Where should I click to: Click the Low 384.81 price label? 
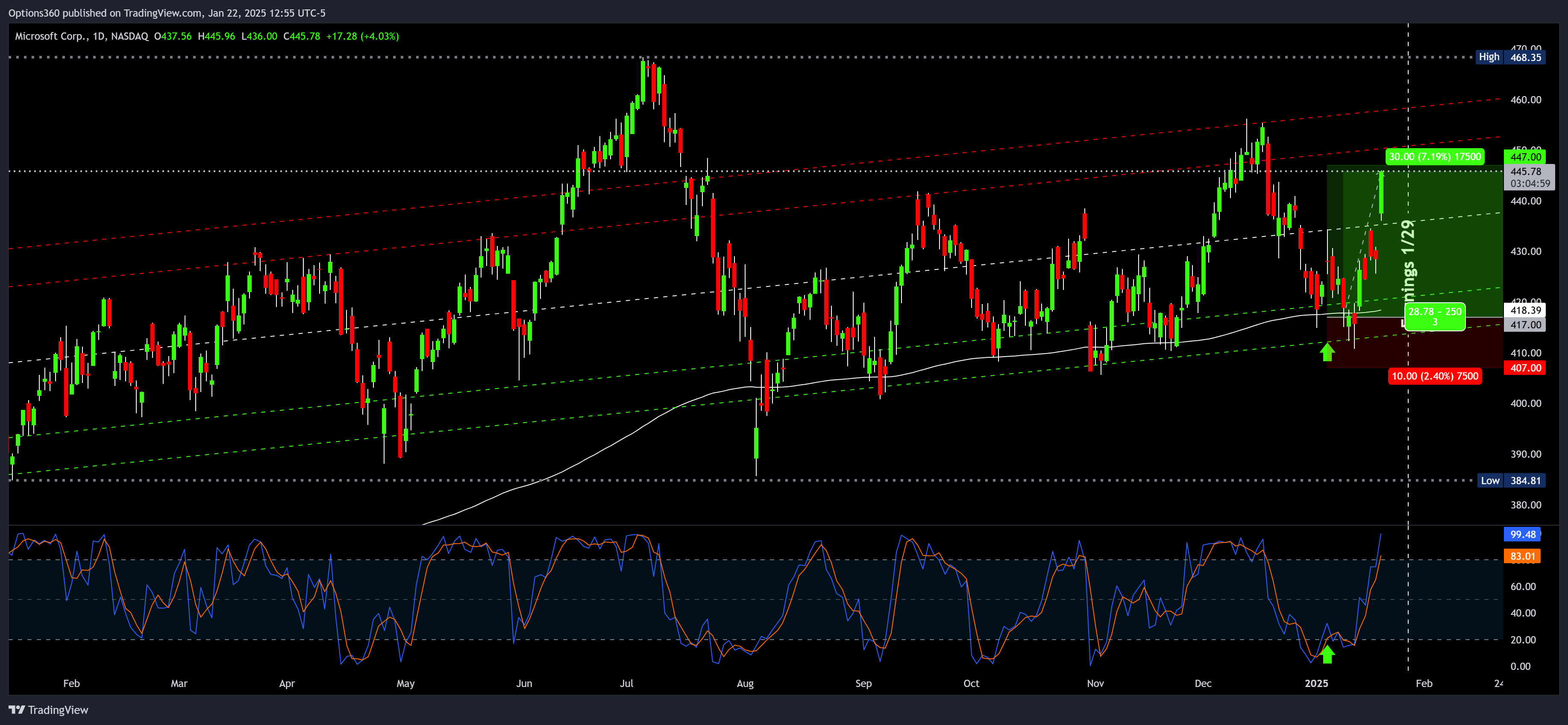[x=1512, y=480]
